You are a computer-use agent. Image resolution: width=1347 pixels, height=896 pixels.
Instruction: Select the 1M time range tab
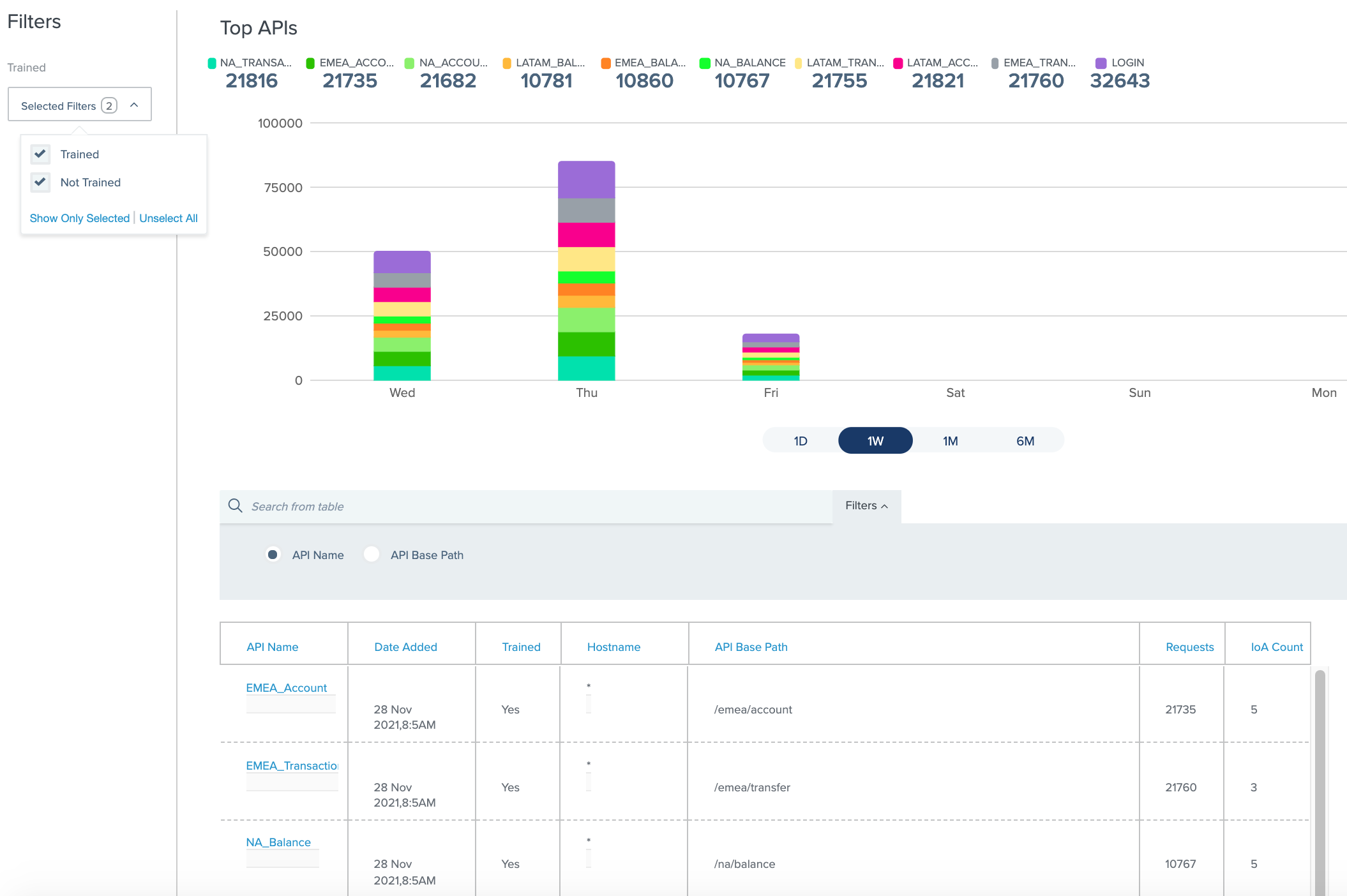[951, 440]
